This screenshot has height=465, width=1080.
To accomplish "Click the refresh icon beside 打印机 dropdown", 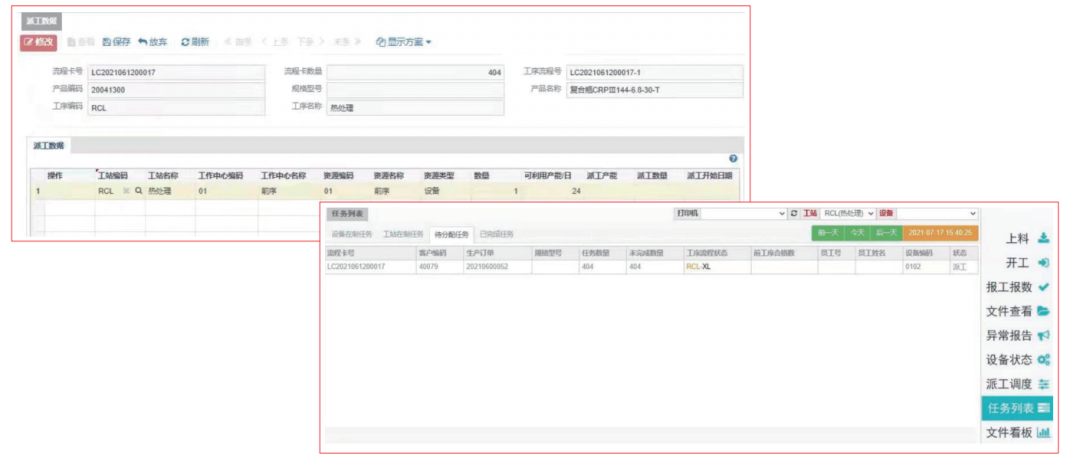I will tap(794, 214).
